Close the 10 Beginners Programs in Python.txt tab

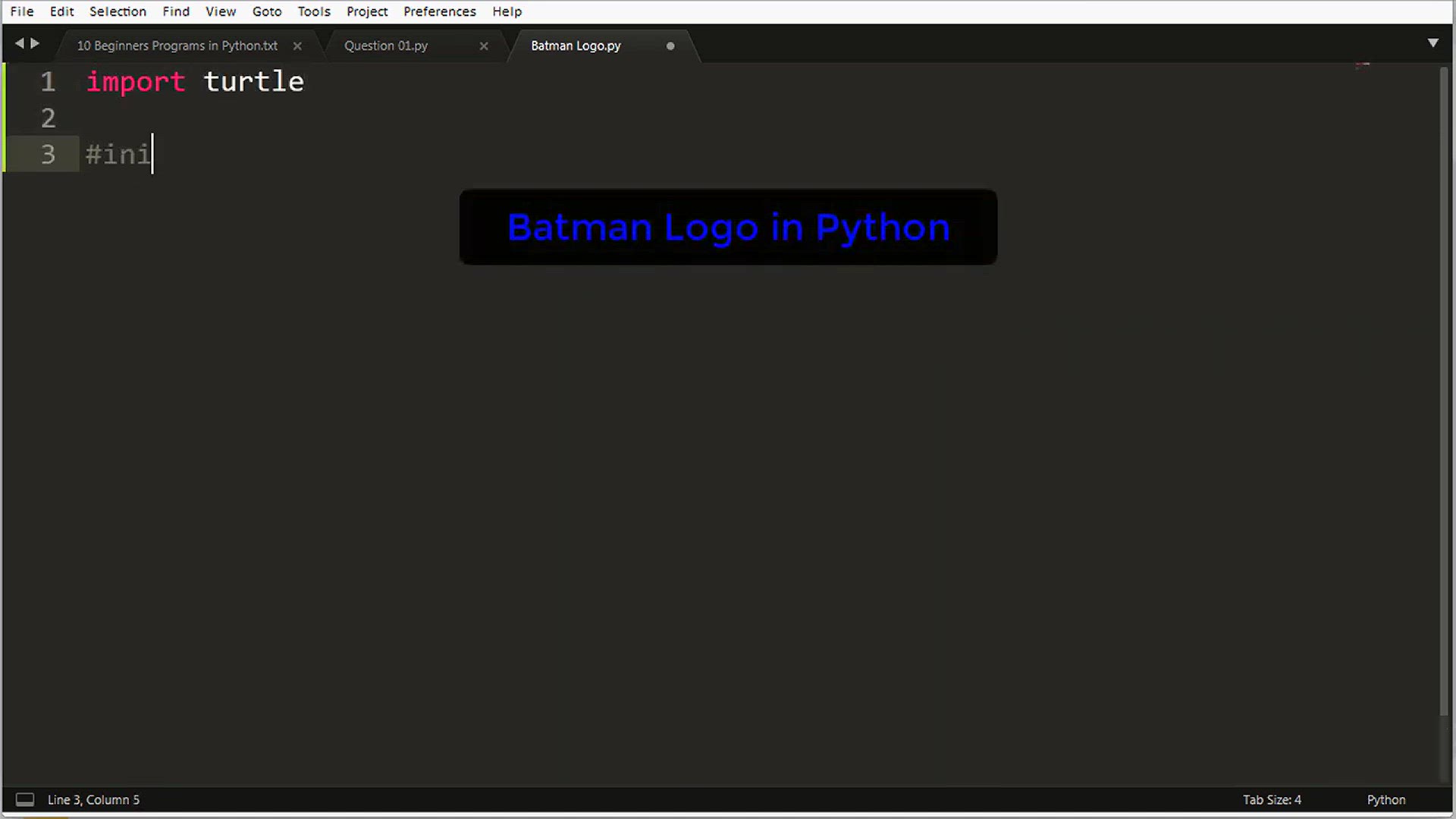click(297, 46)
